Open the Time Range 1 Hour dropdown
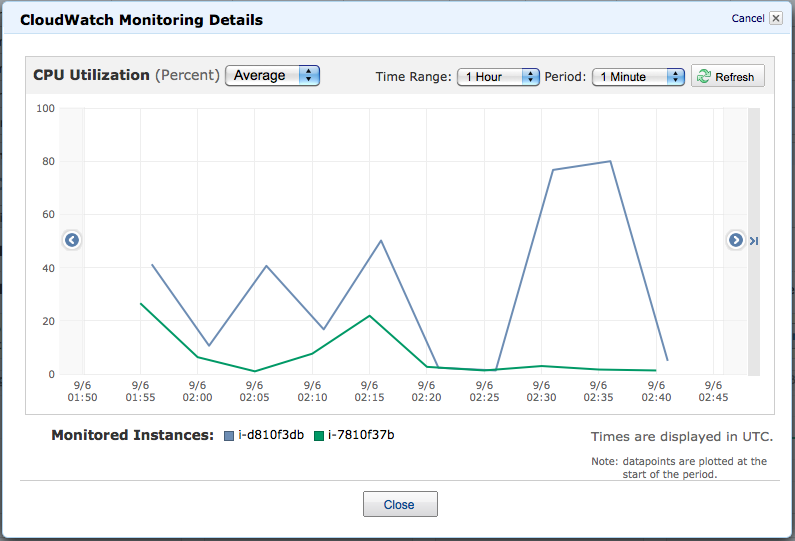The image size is (795, 541). pyautogui.click(x=498, y=77)
